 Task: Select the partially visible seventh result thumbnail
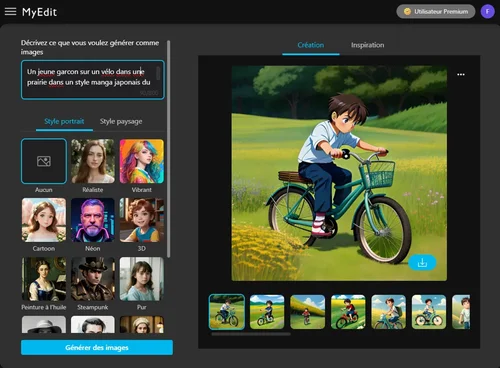click(461, 312)
